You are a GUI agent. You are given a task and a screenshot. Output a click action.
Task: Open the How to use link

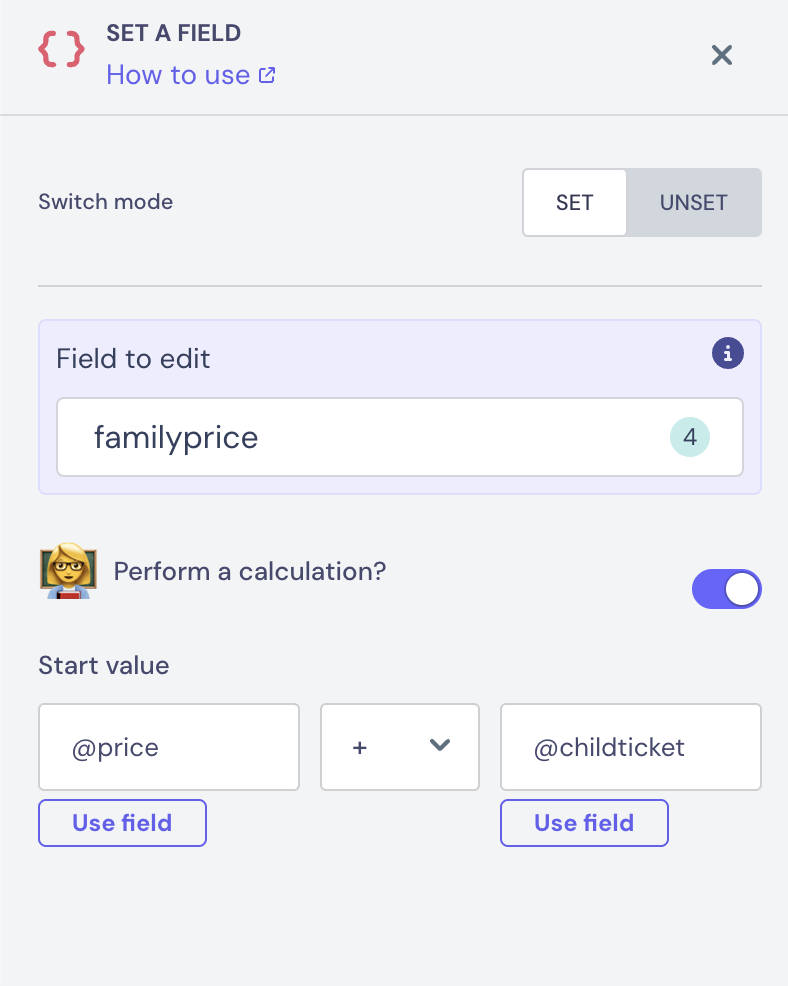click(x=178, y=75)
